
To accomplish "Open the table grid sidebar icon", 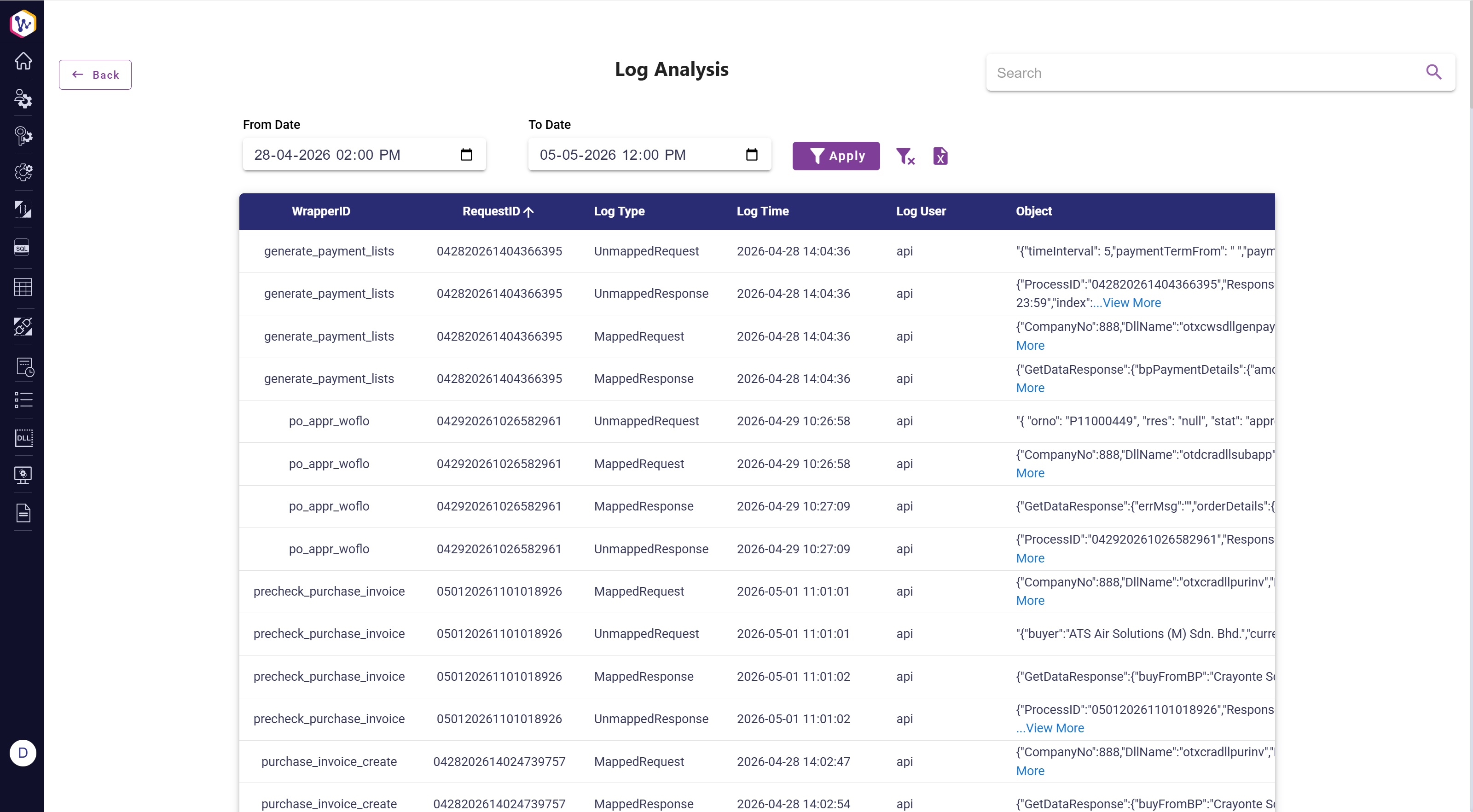I will click(23, 287).
